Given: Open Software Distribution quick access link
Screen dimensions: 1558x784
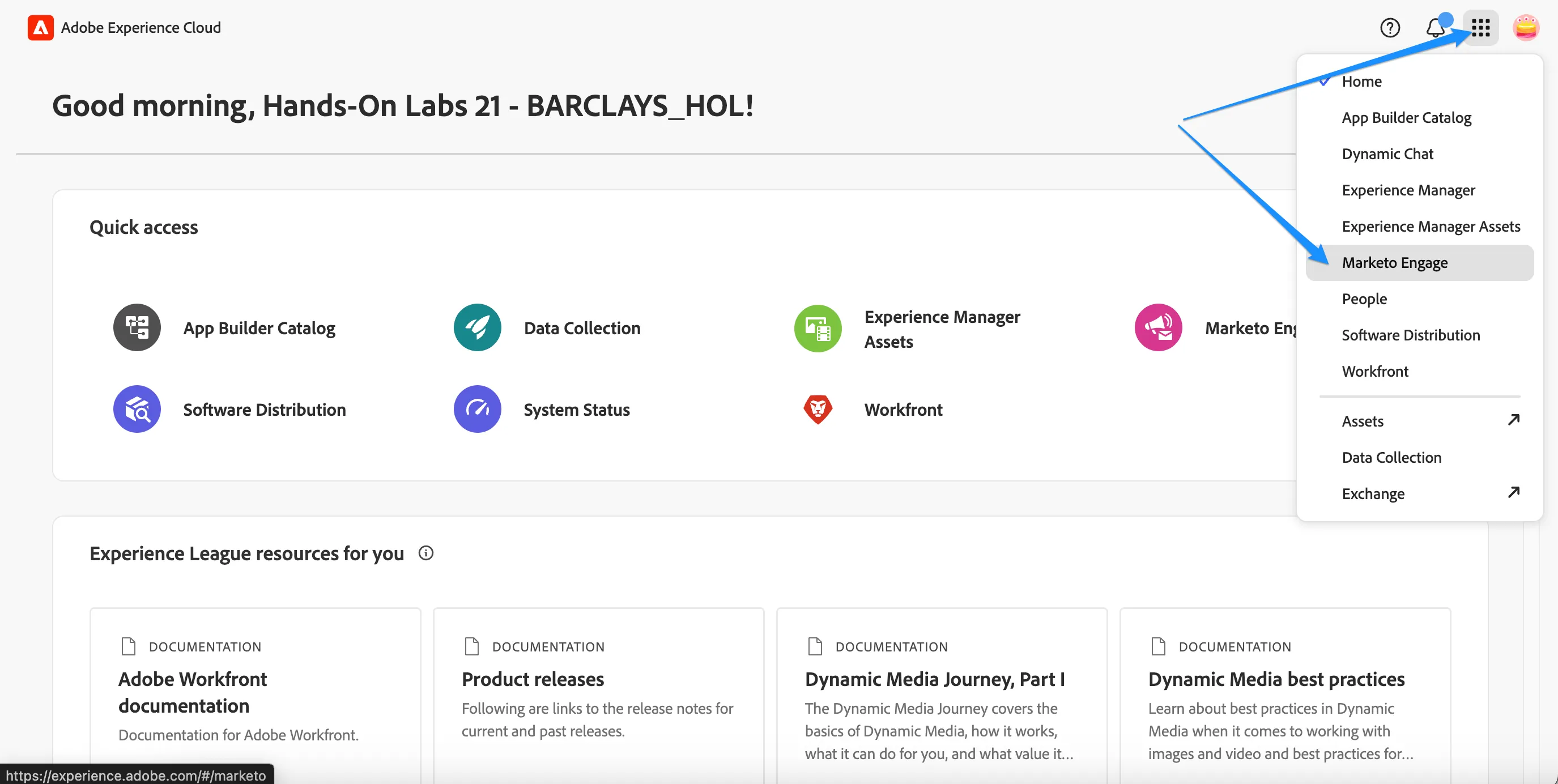Looking at the screenshot, I should 265,410.
